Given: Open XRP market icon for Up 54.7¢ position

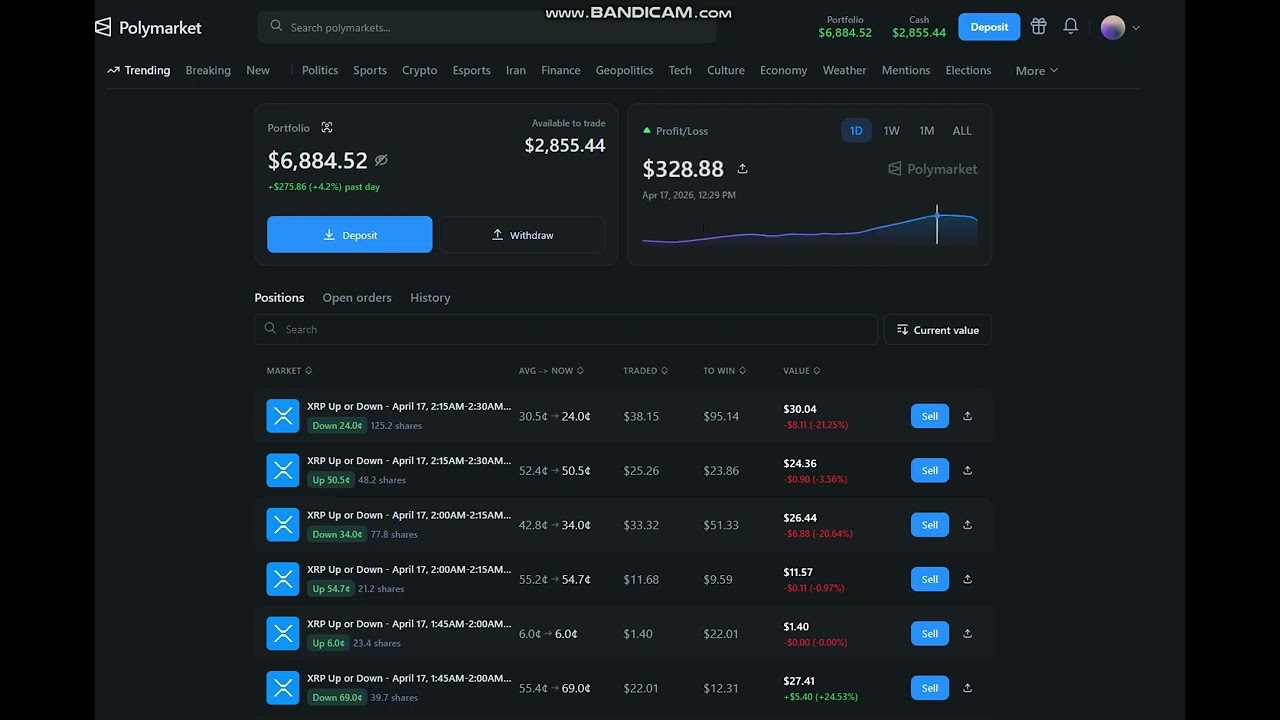Looking at the screenshot, I should pyautogui.click(x=283, y=579).
